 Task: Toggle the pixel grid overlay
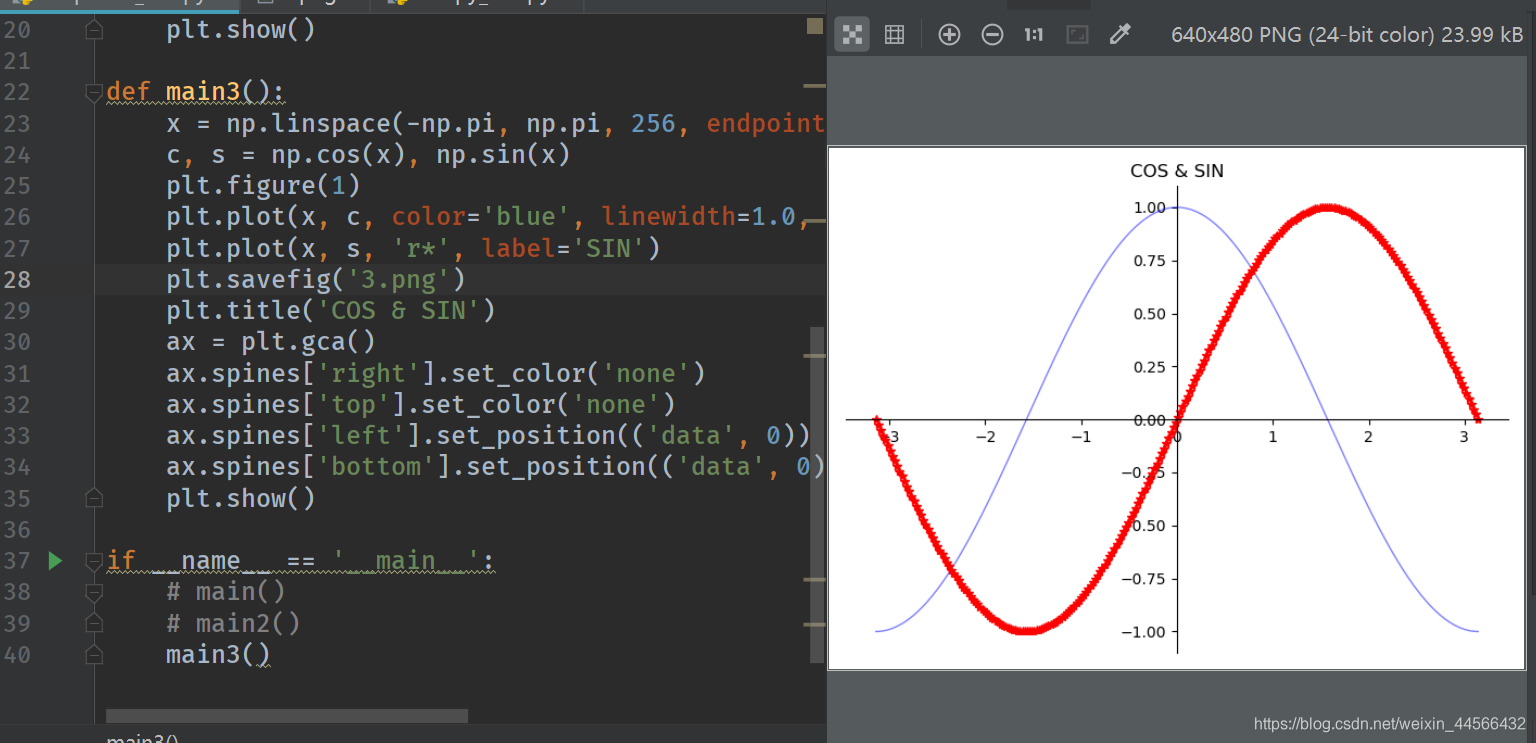[x=894, y=33]
